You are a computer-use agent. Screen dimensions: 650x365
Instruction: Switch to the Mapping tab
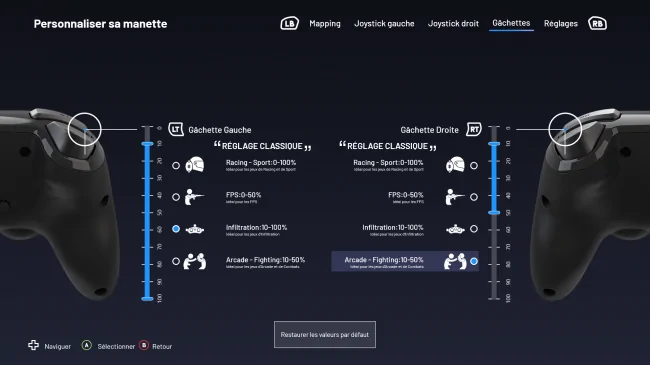325,24
